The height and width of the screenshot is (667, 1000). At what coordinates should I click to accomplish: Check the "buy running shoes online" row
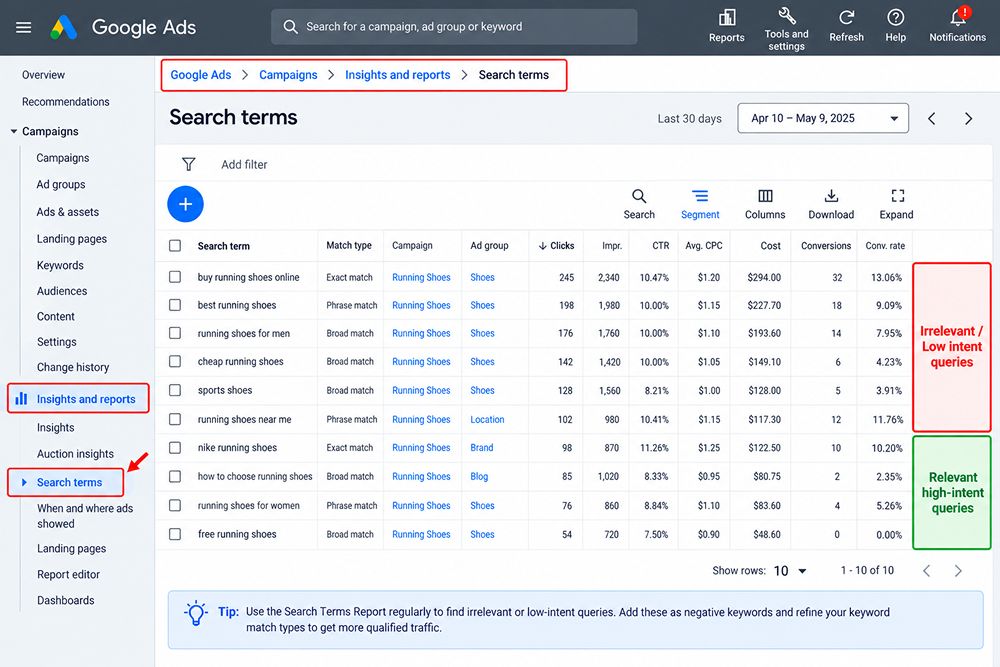[175, 277]
